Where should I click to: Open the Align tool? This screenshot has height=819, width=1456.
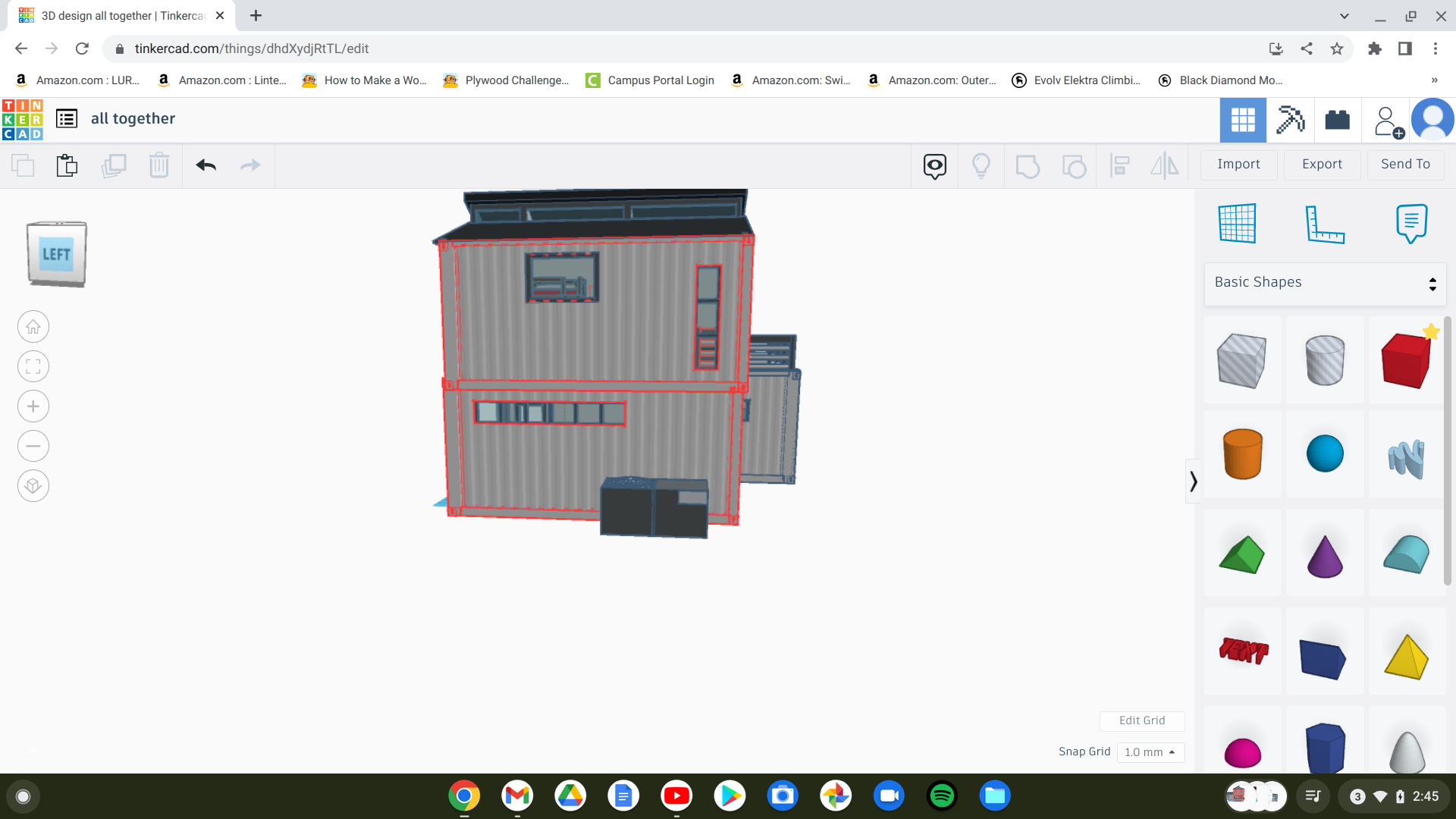pyautogui.click(x=1119, y=165)
